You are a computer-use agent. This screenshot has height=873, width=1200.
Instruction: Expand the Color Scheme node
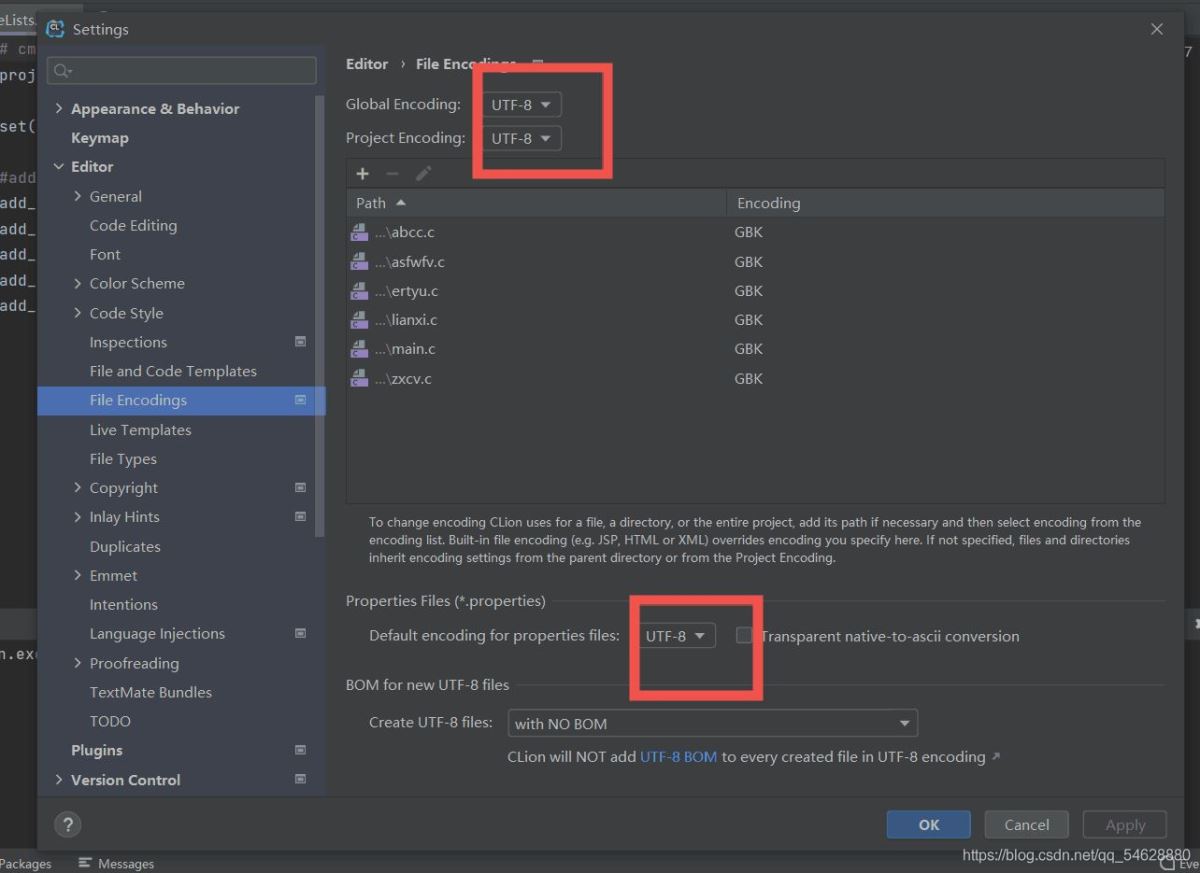click(x=78, y=284)
